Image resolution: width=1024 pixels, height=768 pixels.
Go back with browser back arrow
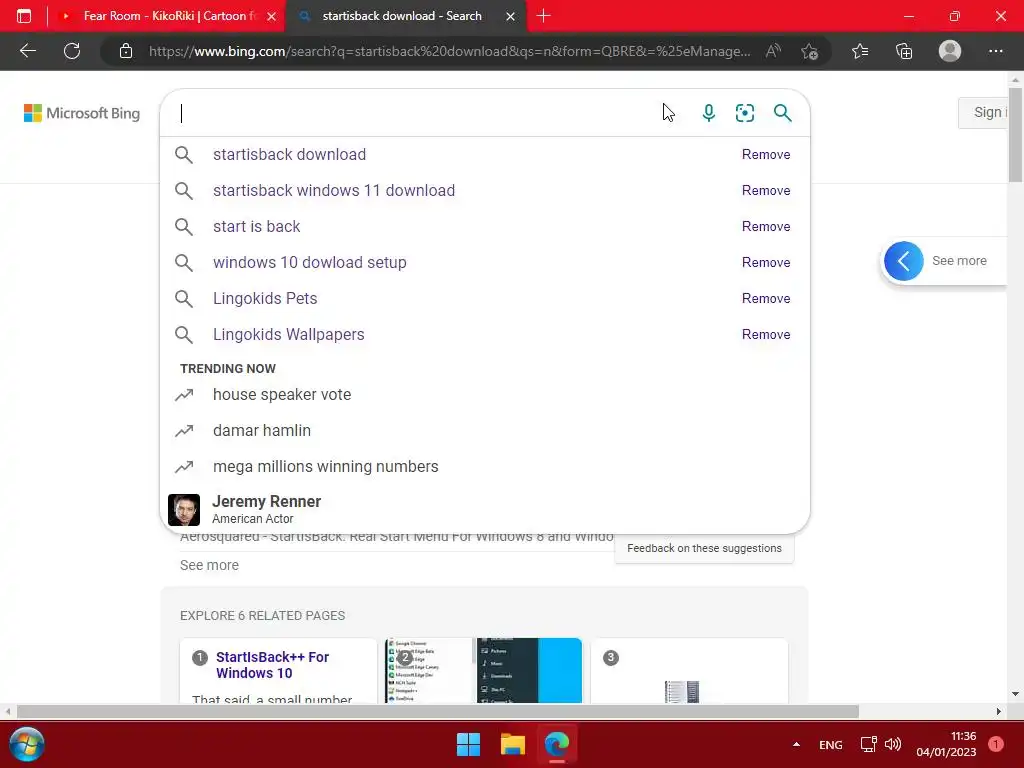(x=27, y=51)
